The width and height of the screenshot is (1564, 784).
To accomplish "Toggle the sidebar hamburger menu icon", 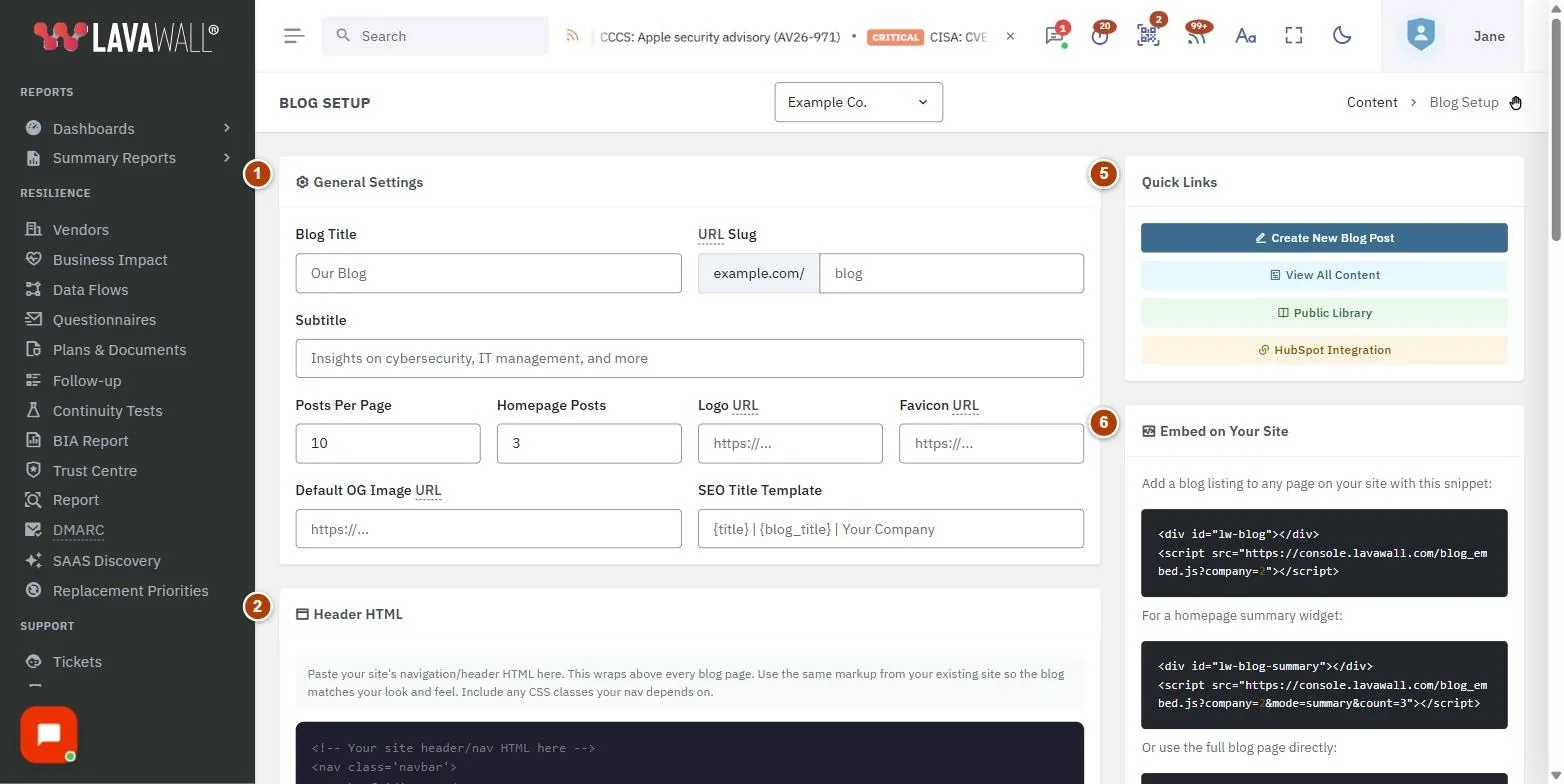I will (x=293, y=36).
